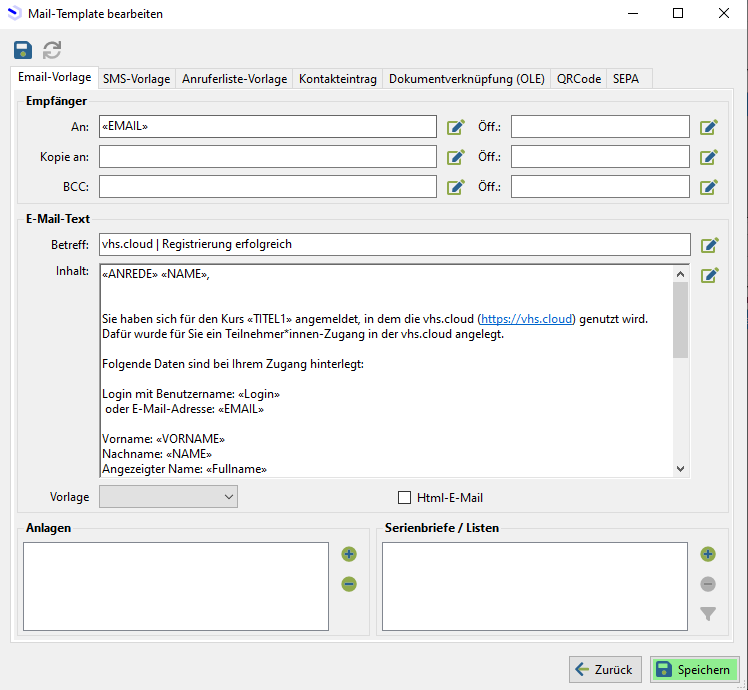Screen dimensions: 748x690
Task: Open edit icon next to Inhalt text area
Action: [x=709, y=275]
